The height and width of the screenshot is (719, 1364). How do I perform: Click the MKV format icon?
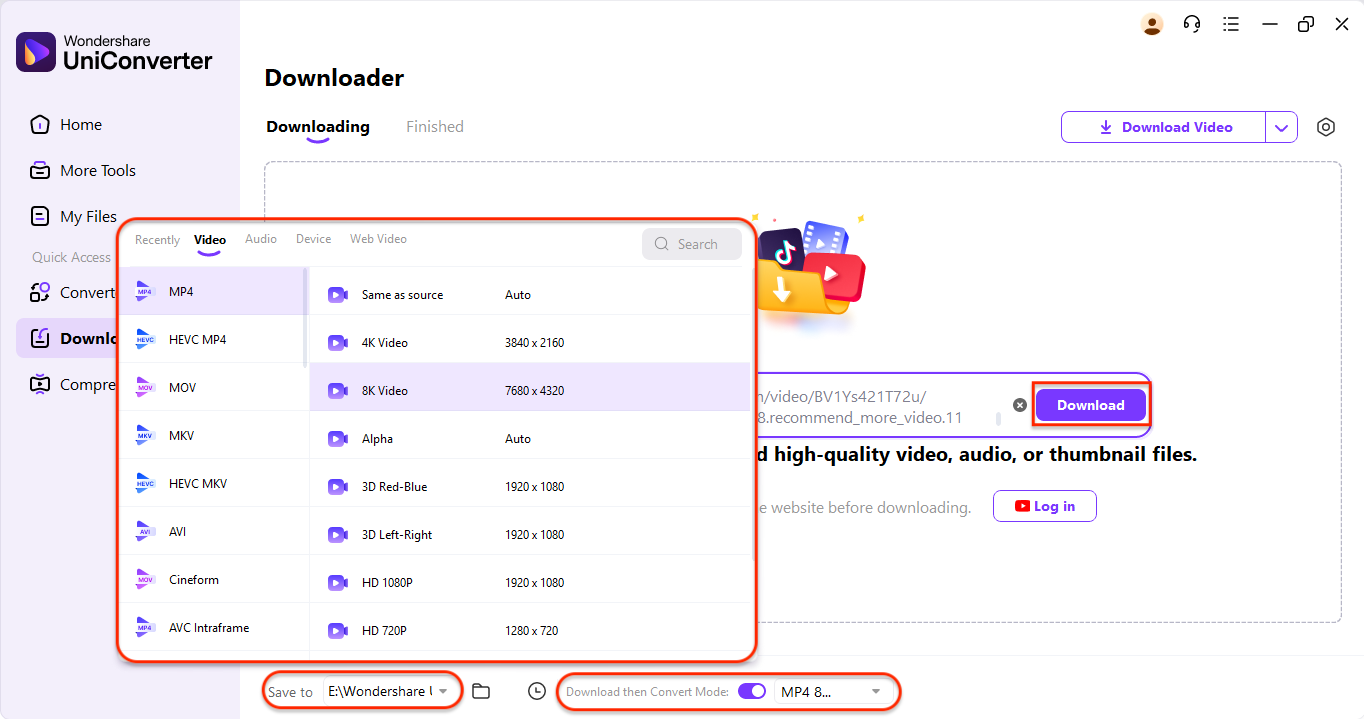[x=146, y=436]
